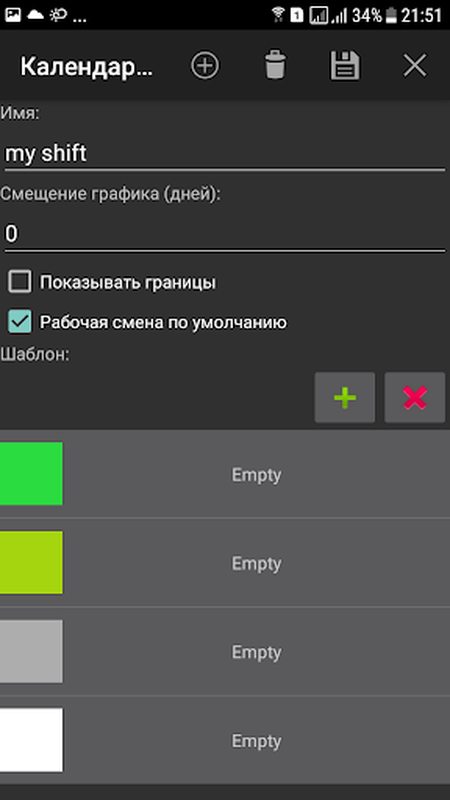450x800 pixels.
Task: Check the Wi-Fi status icon
Action: [x=278, y=15]
